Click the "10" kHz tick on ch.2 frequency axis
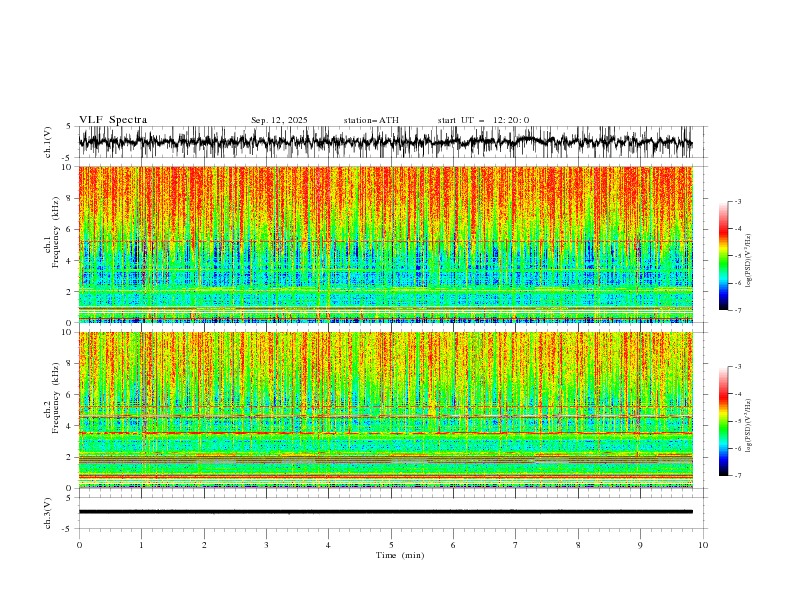The width and height of the screenshot is (792, 612). 68,332
